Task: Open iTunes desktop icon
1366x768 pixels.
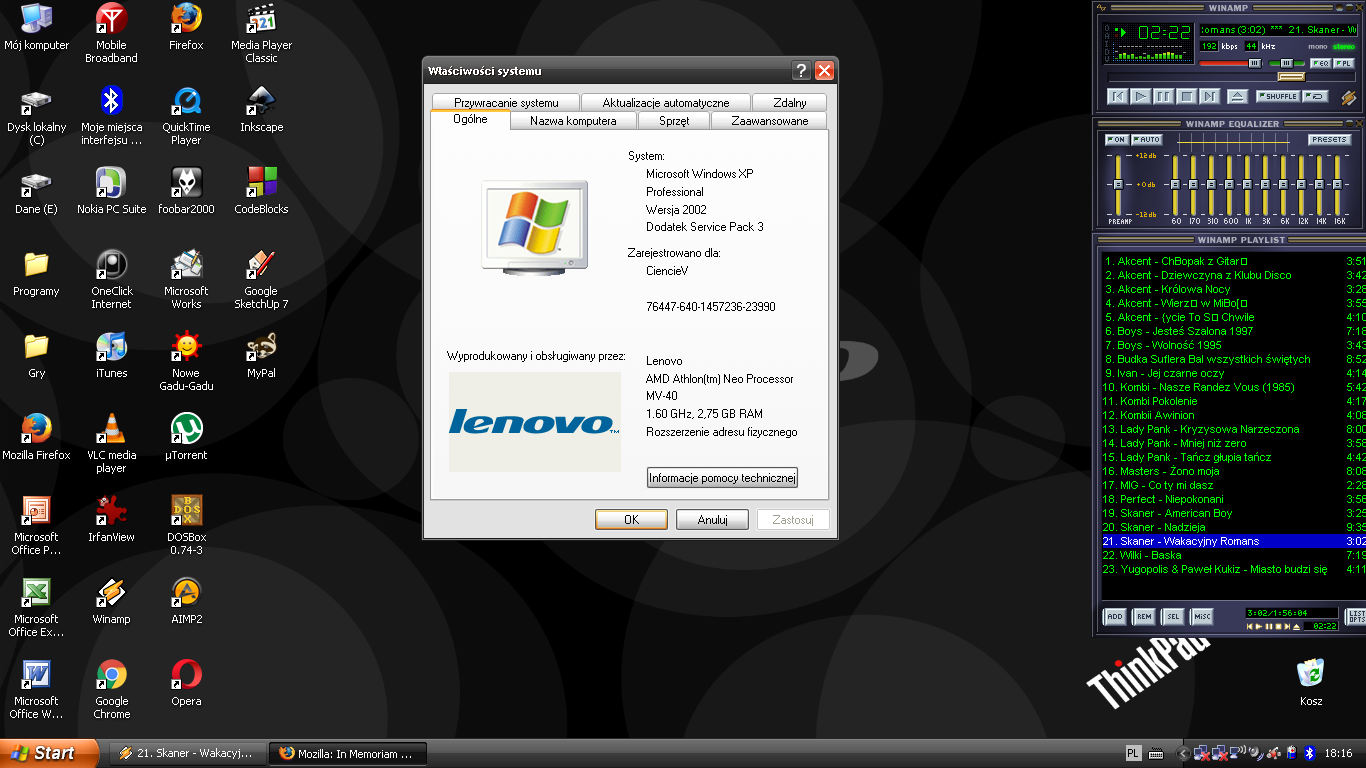Action: 111,356
